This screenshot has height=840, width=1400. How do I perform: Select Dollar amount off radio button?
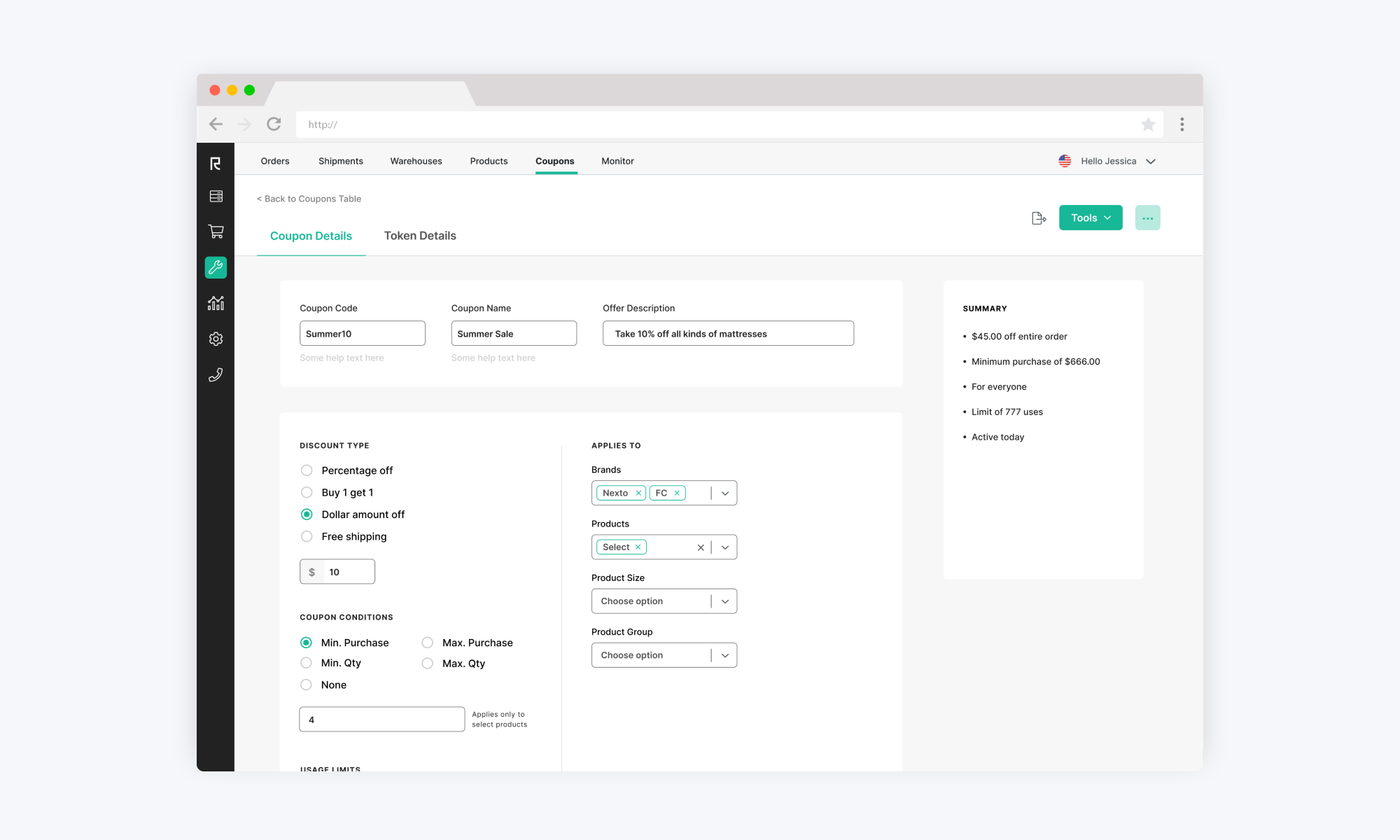pyautogui.click(x=307, y=514)
